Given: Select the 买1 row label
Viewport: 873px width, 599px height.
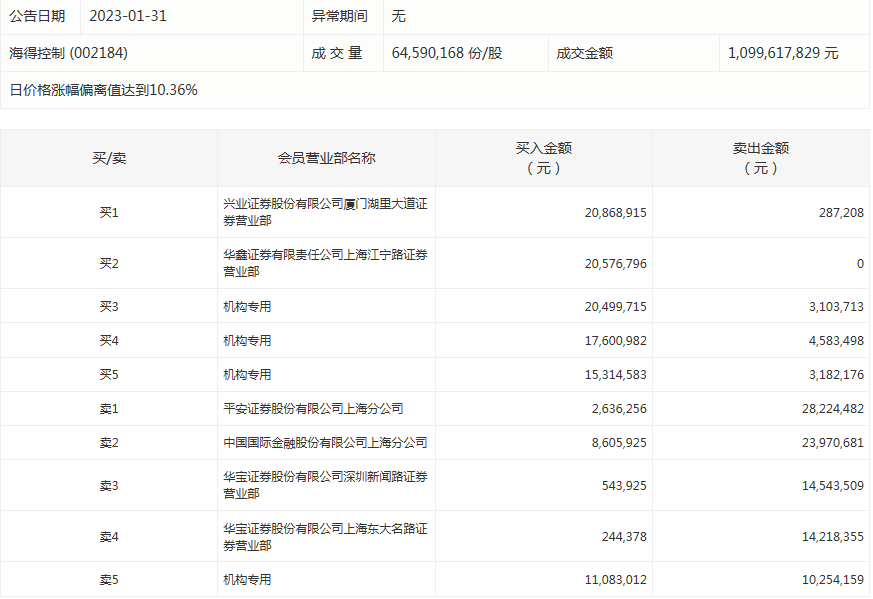Looking at the screenshot, I should pos(109,213).
